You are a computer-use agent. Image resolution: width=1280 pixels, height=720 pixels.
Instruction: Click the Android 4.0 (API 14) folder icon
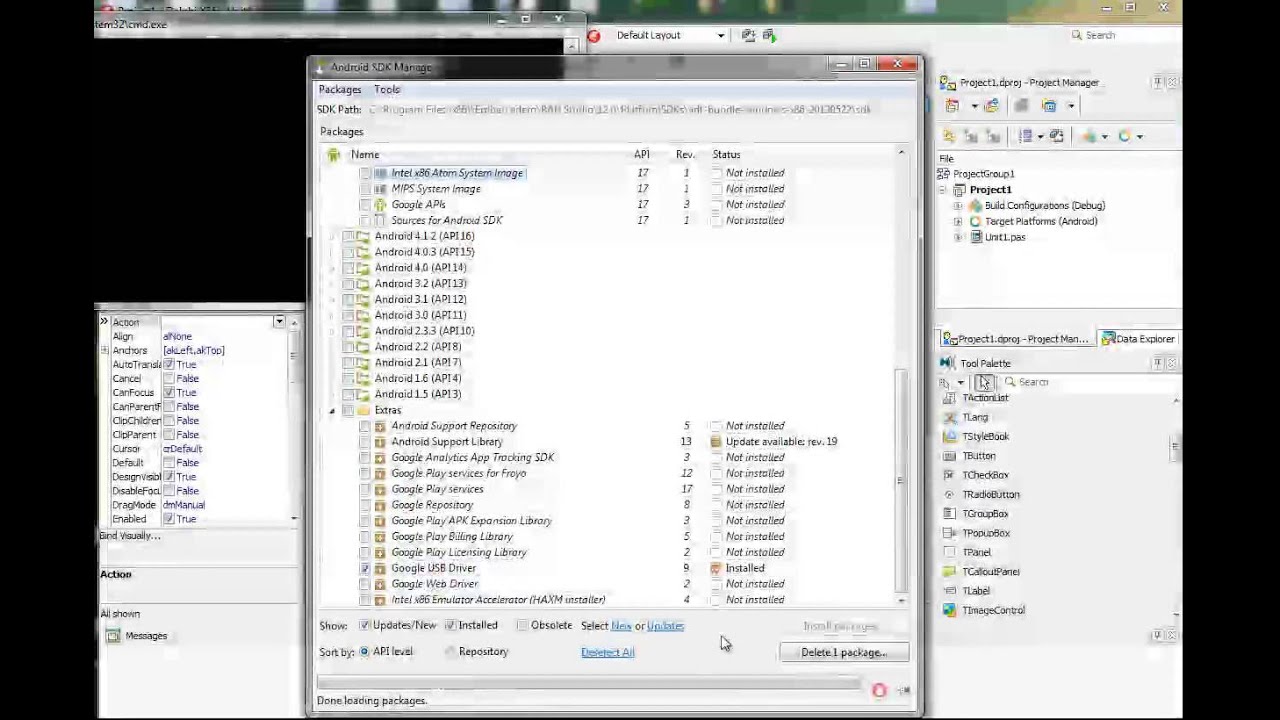363,268
